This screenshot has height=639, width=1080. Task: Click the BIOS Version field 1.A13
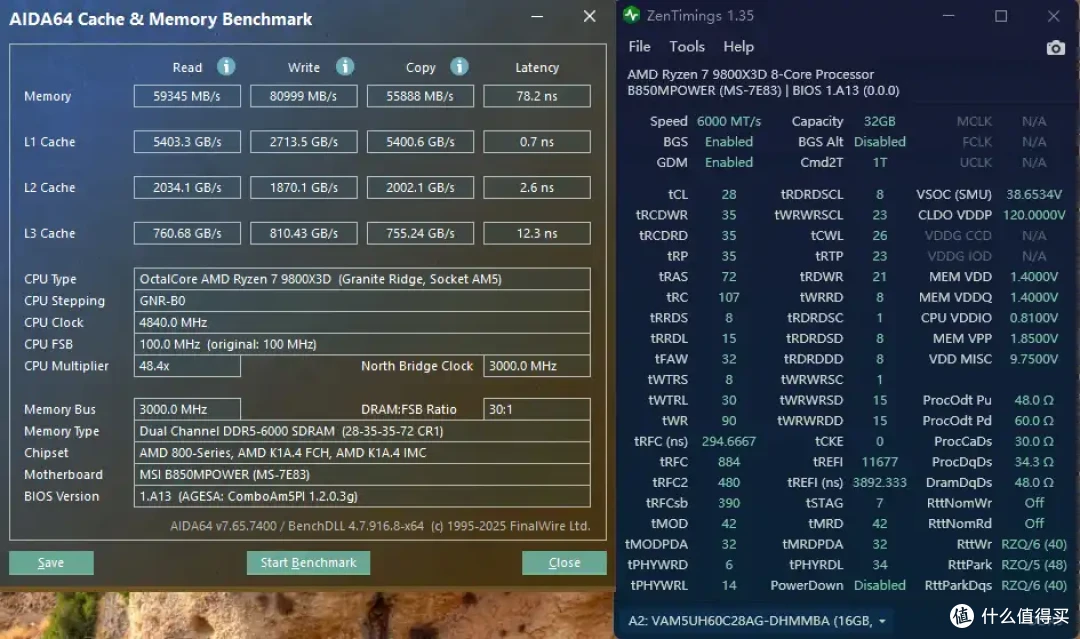tap(362, 496)
